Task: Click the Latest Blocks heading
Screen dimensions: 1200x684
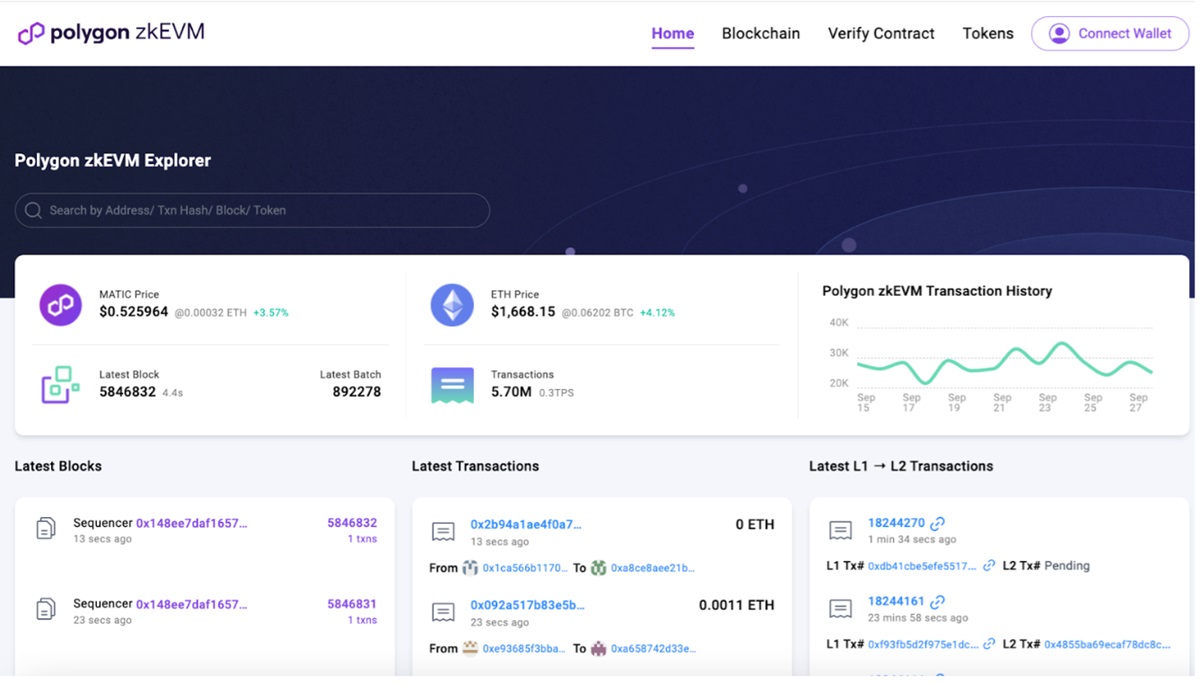Action: [58, 466]
